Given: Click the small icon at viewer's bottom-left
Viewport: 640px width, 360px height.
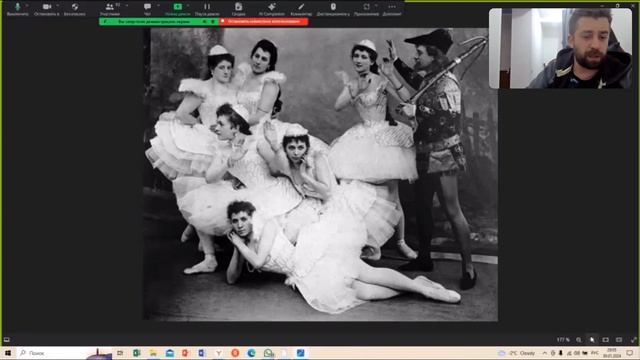Looking at the screenshot, I should [x=7, y=340].
